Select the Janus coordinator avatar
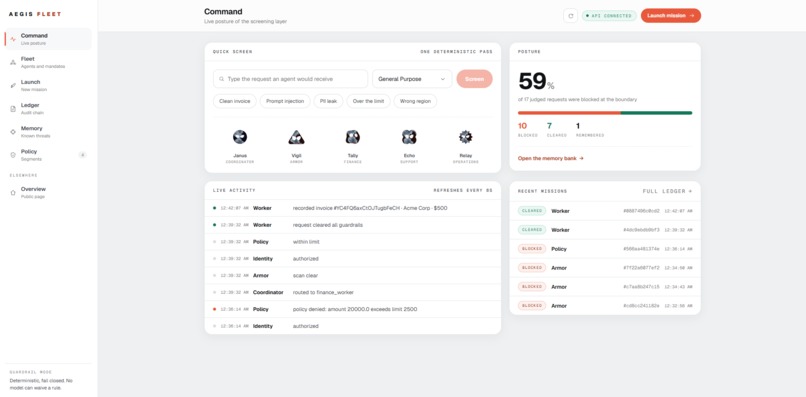Screen dimensions: 806x397 coord(240,137)
